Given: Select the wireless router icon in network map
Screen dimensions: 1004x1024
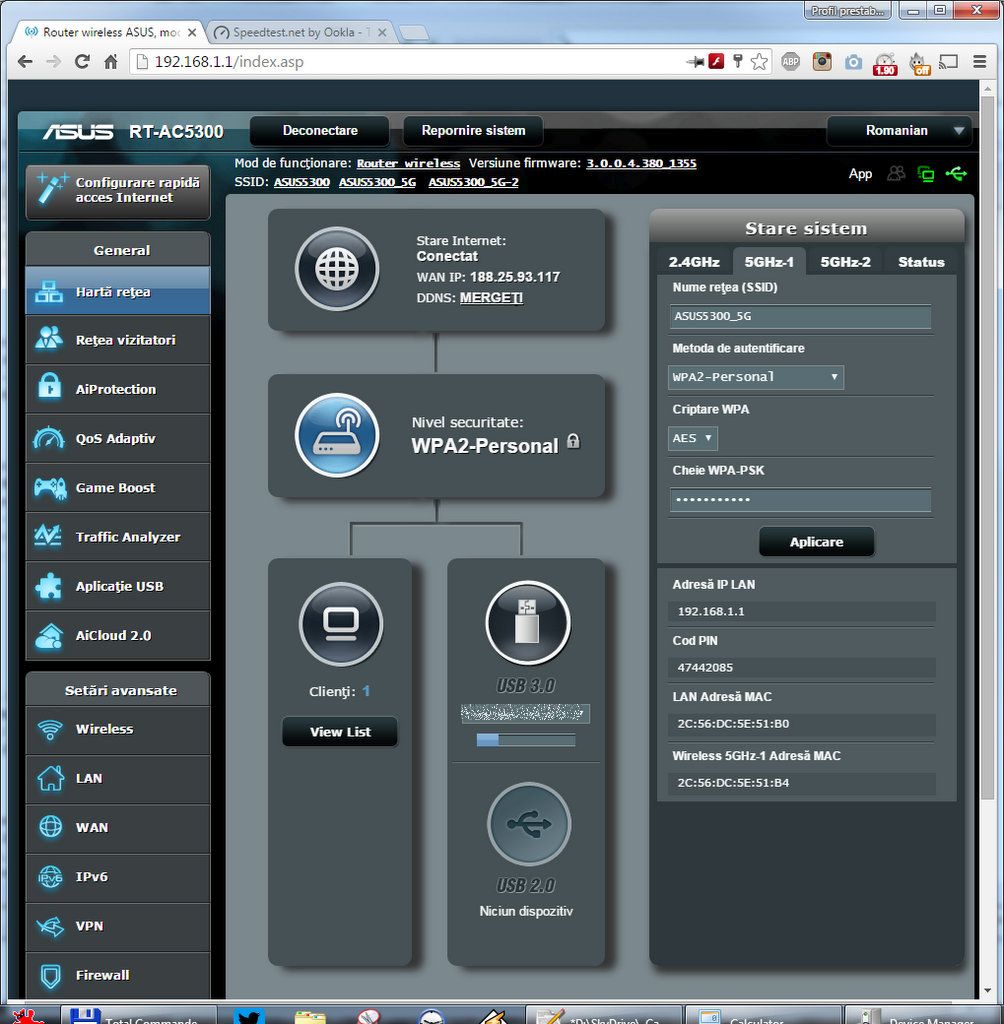Looking at the screenshot, I should 337,435.
